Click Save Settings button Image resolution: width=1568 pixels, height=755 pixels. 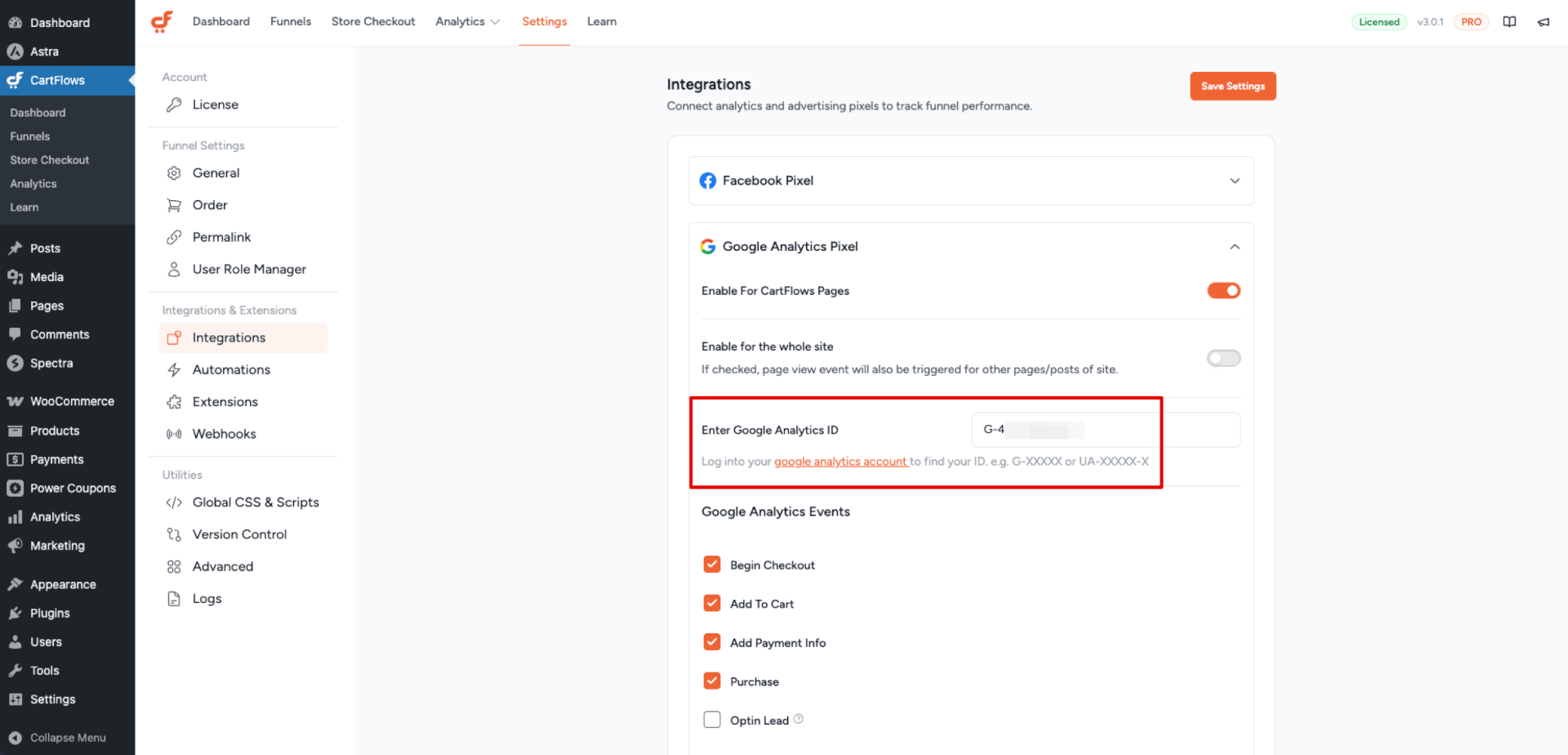(1232, 86)
